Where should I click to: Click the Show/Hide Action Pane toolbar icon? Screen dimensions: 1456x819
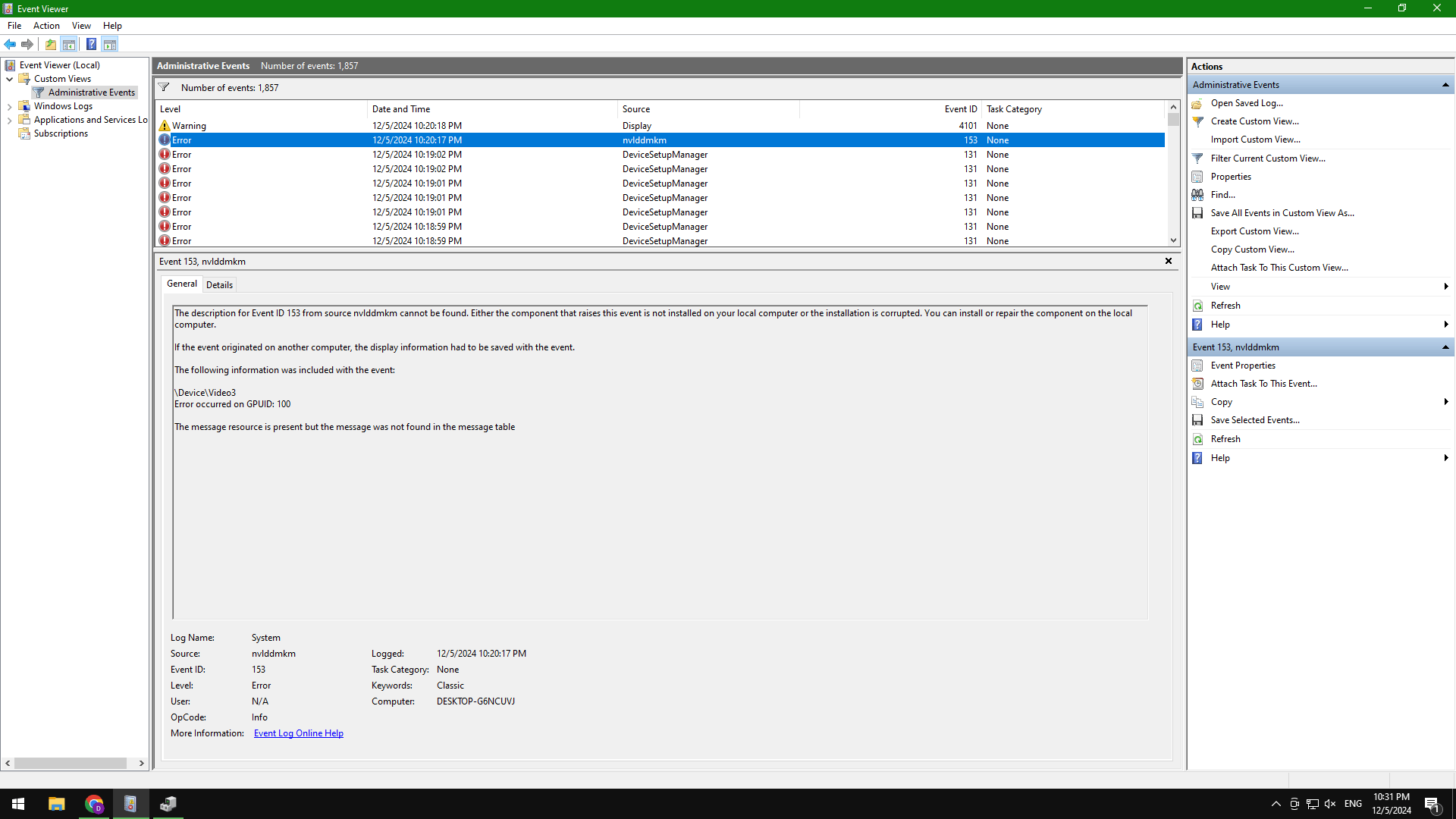pos(110,44)
